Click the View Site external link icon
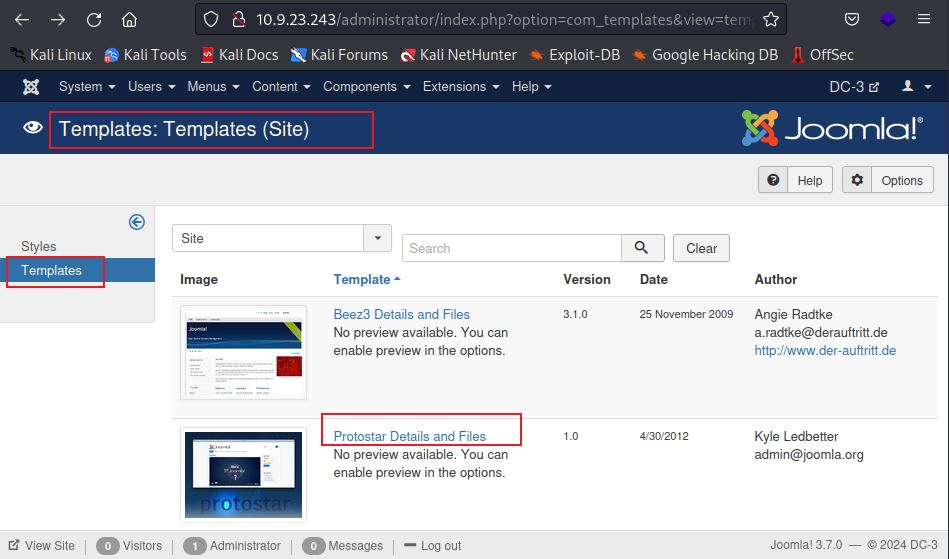The width and height of the screenshot is (949, 559). coord(14,545)
